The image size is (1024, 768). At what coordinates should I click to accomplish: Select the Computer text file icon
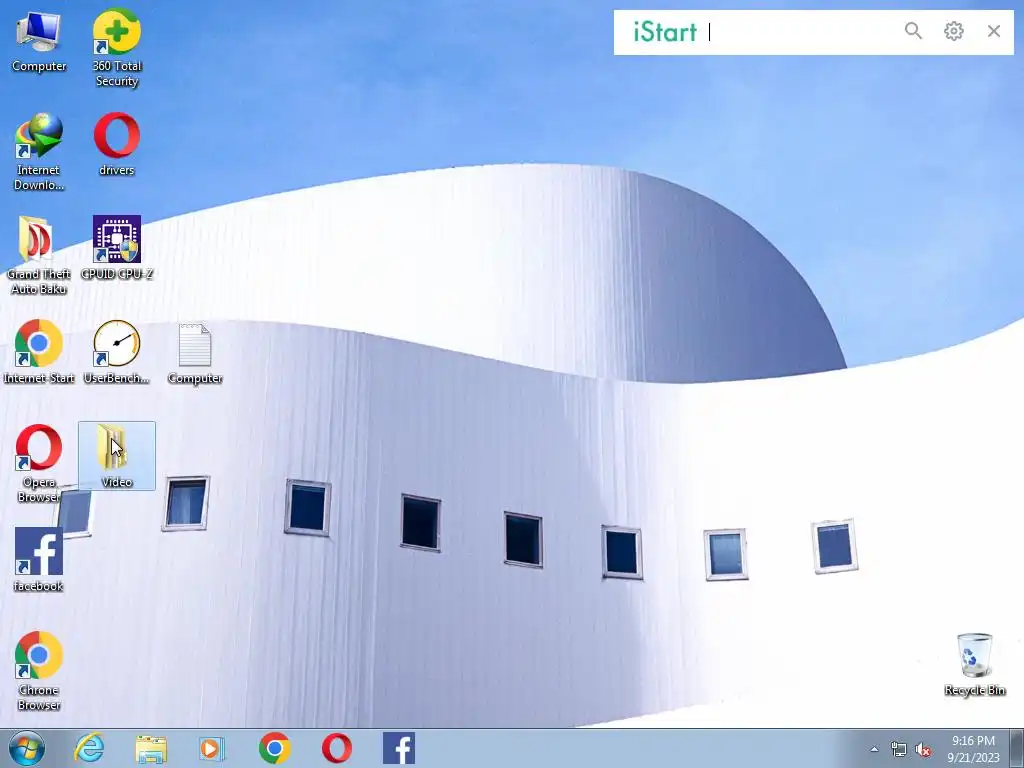click(x=195, y=353)
